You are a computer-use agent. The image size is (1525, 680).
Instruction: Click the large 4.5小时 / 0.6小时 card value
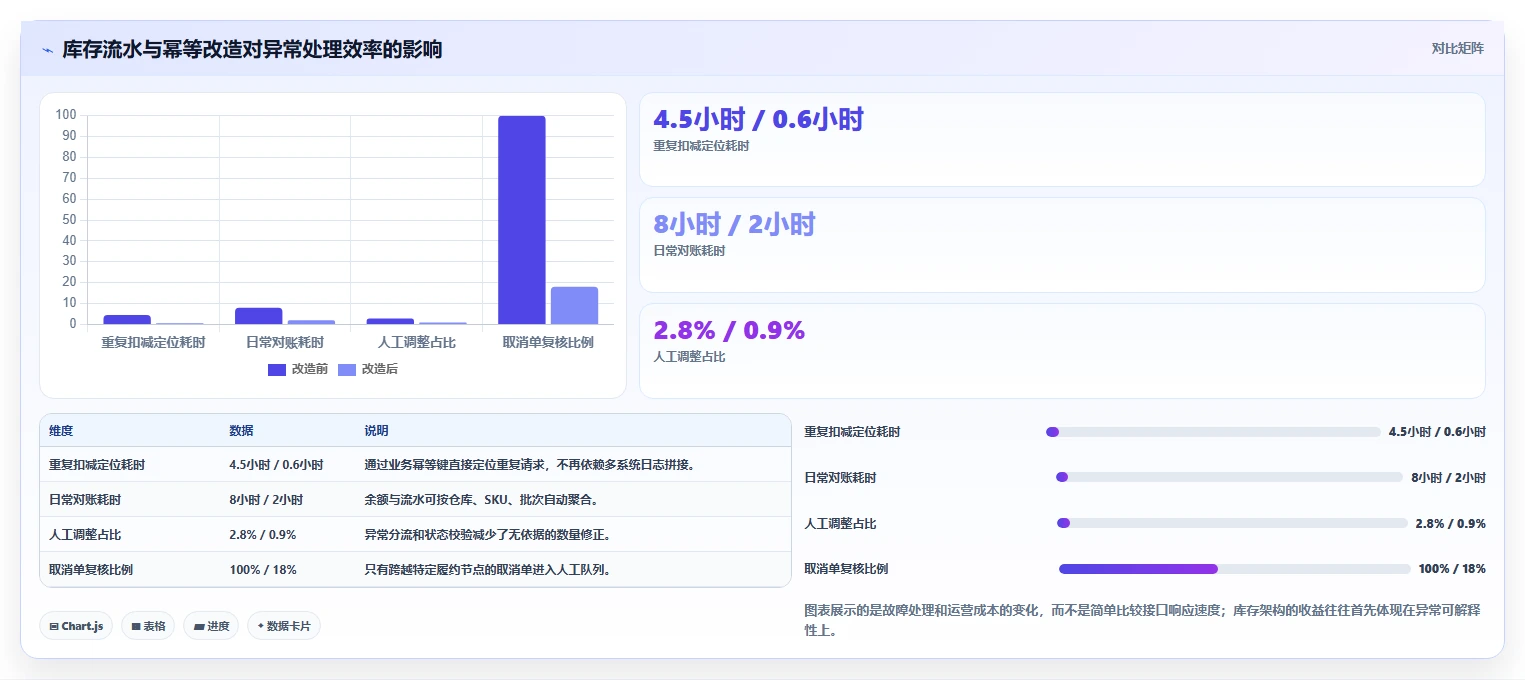click(x=758, y=119)
